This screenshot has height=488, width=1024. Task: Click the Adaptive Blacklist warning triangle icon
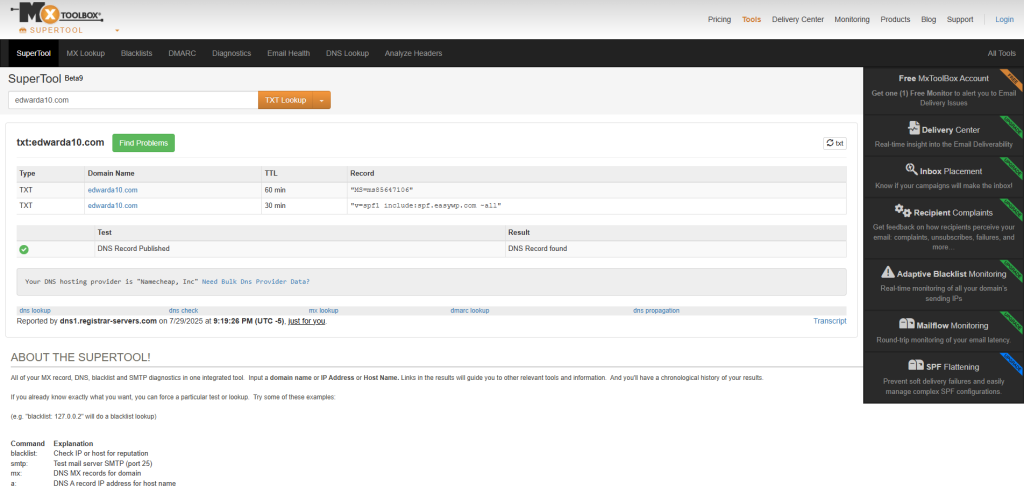(x=888, y=272)
